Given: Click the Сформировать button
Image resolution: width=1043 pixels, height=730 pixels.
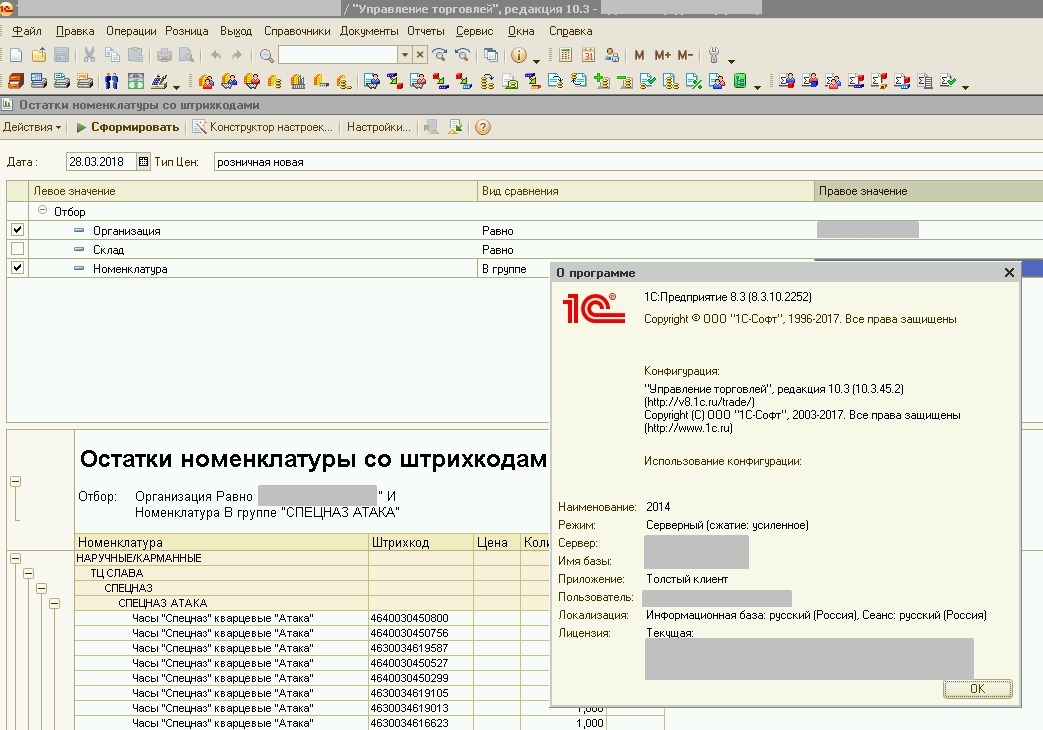Looking at the screenshot, I should (x=127, y=127).
